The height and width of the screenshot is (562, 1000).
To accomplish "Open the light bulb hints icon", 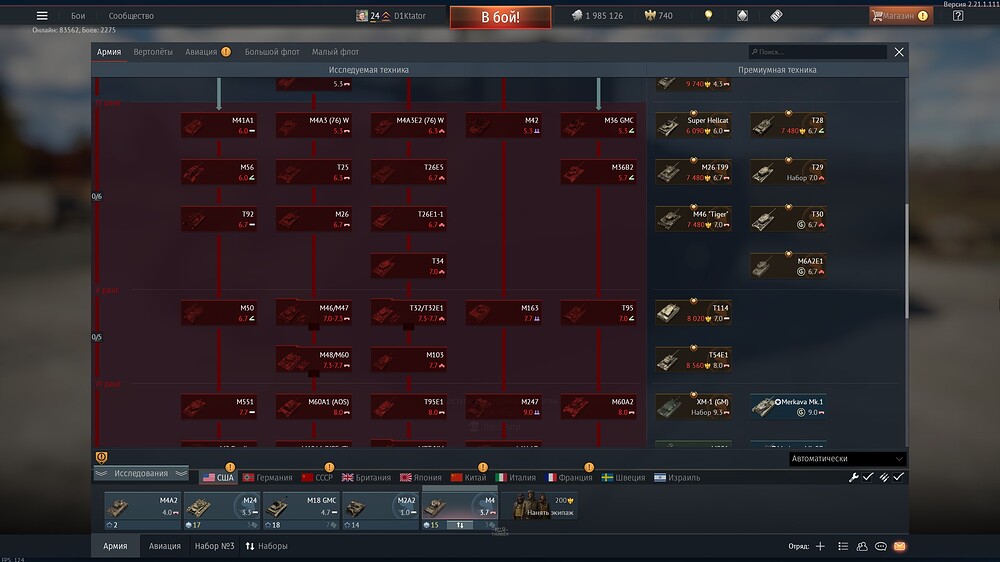I will [x=708, y=15].
